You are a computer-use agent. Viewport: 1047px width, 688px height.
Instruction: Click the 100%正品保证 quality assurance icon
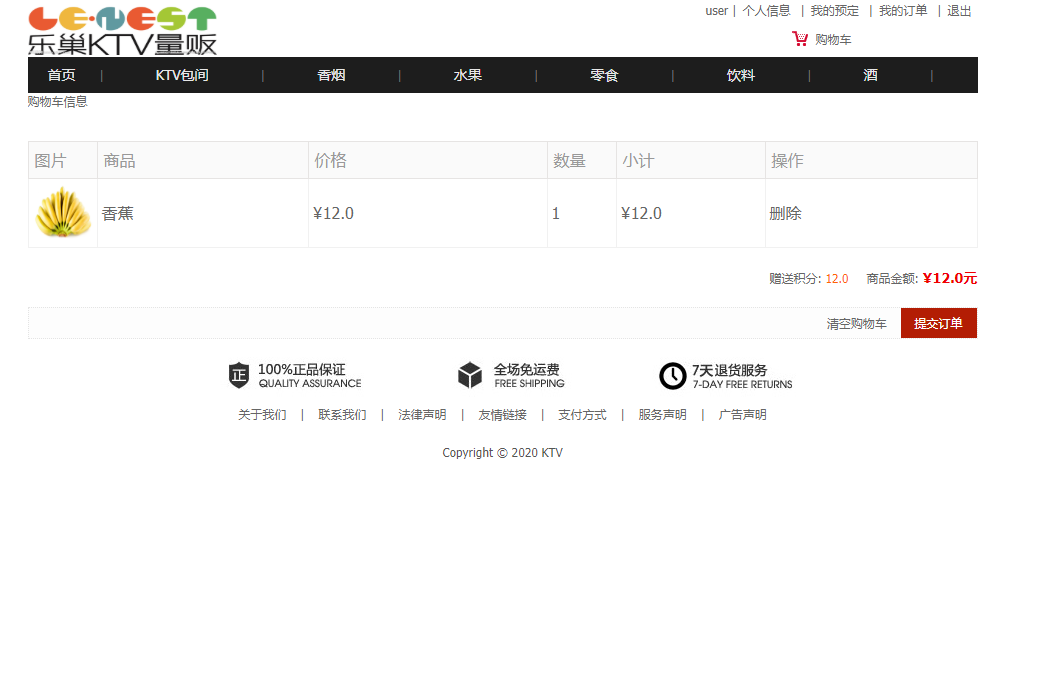click(x=240, y=375)
